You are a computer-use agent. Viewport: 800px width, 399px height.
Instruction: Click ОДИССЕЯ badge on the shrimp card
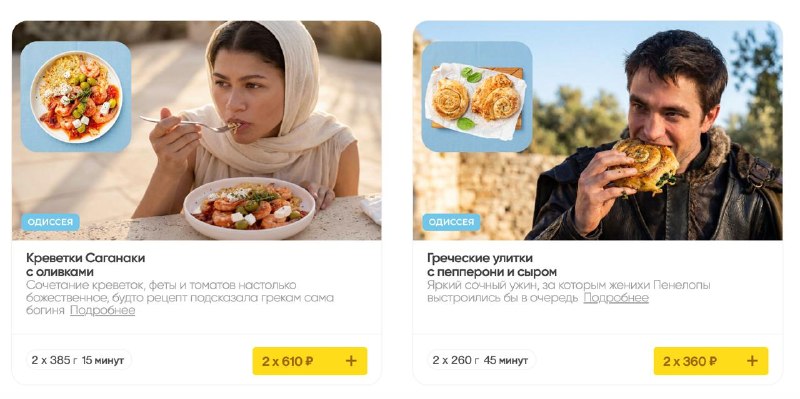click(x=50, y=222)
